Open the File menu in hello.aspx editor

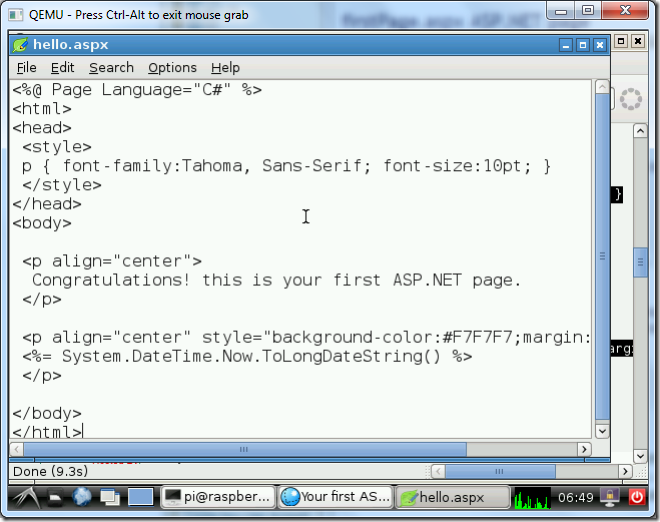point(27,67)
